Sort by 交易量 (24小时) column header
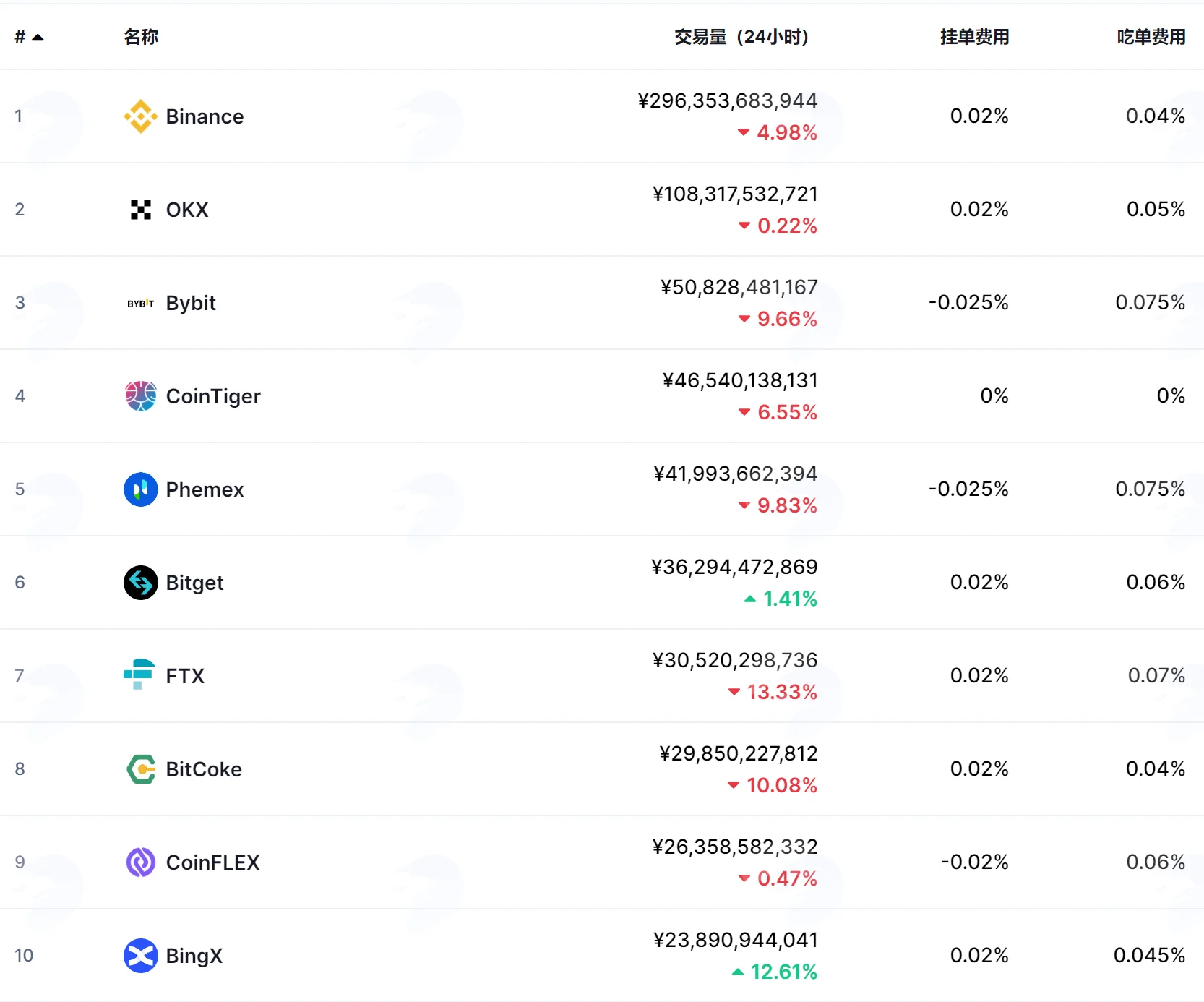 pyautogui.click(x=741, y=37)
